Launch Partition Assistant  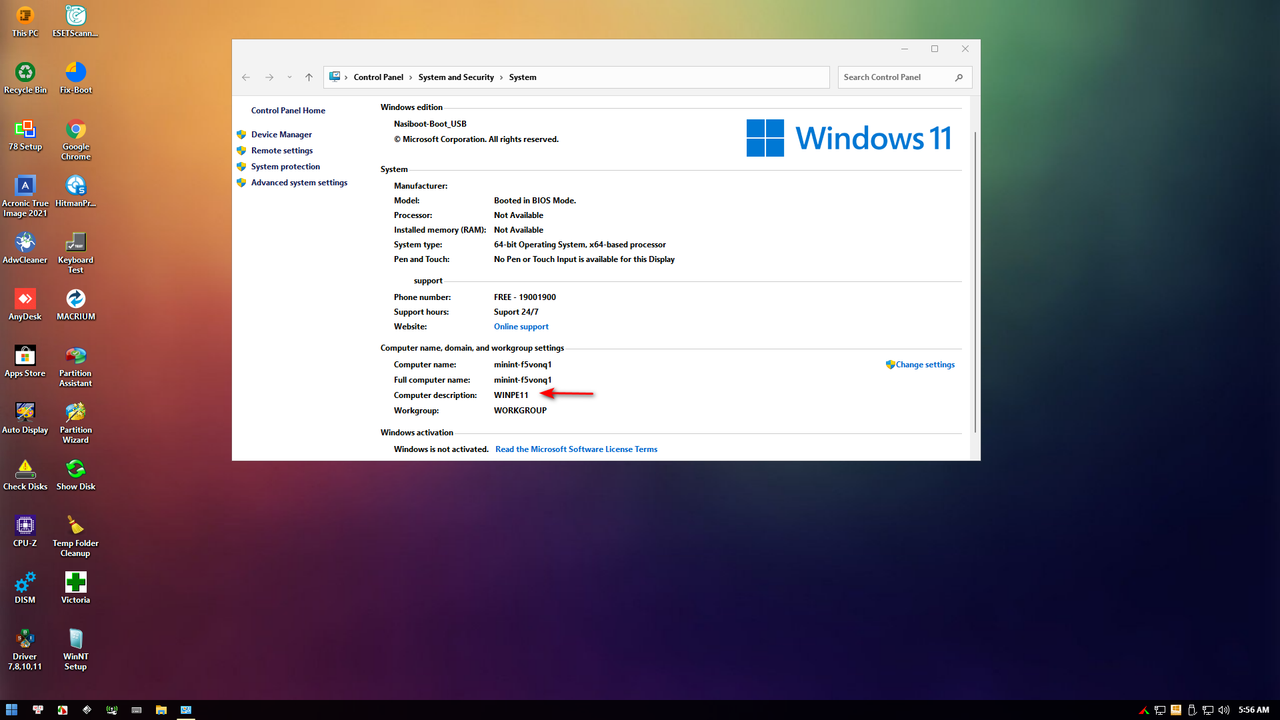(75, 367)
